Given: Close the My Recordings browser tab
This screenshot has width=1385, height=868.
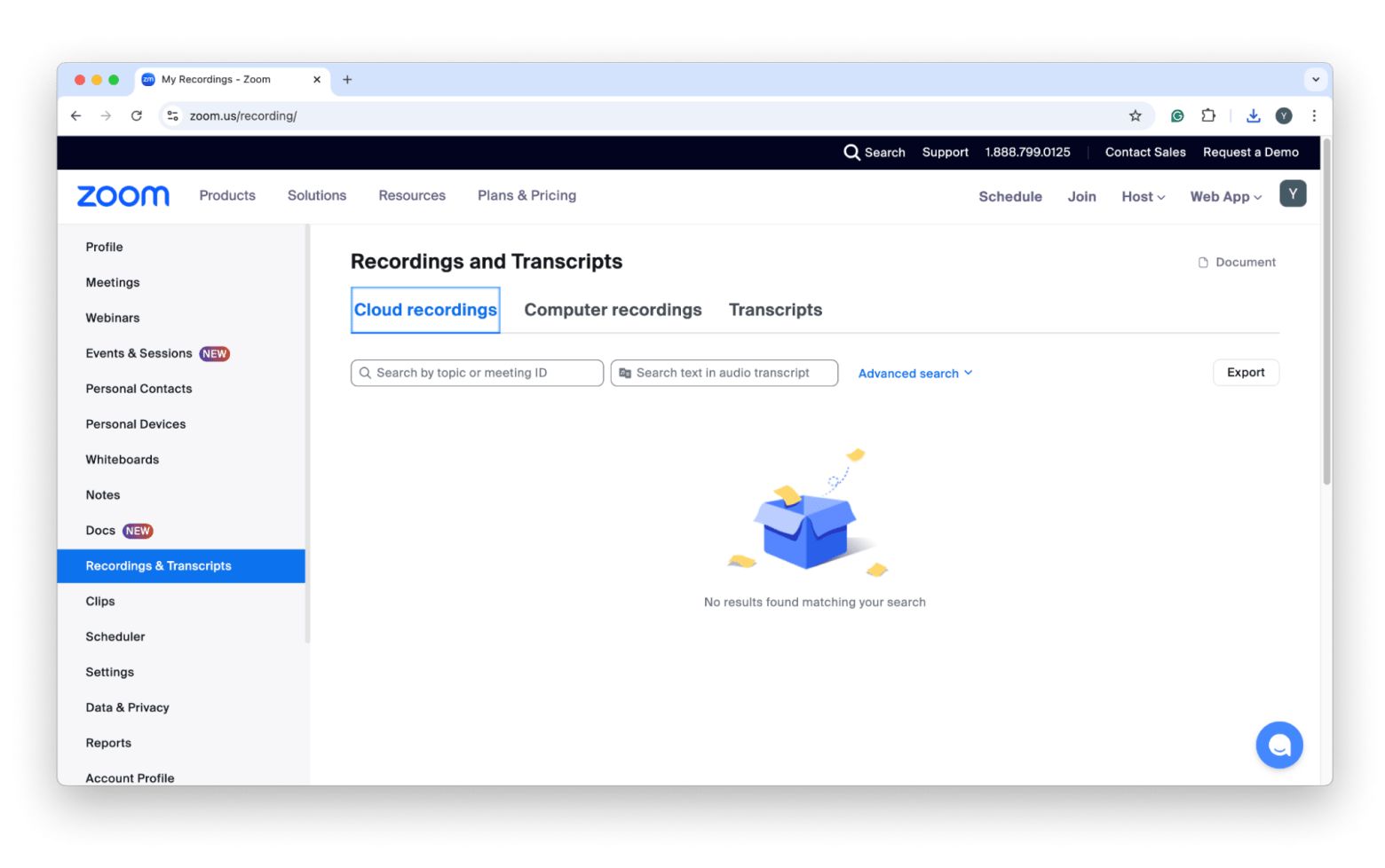Looking at the screenshot, I should pyautogui.click(x=317, y=80).
